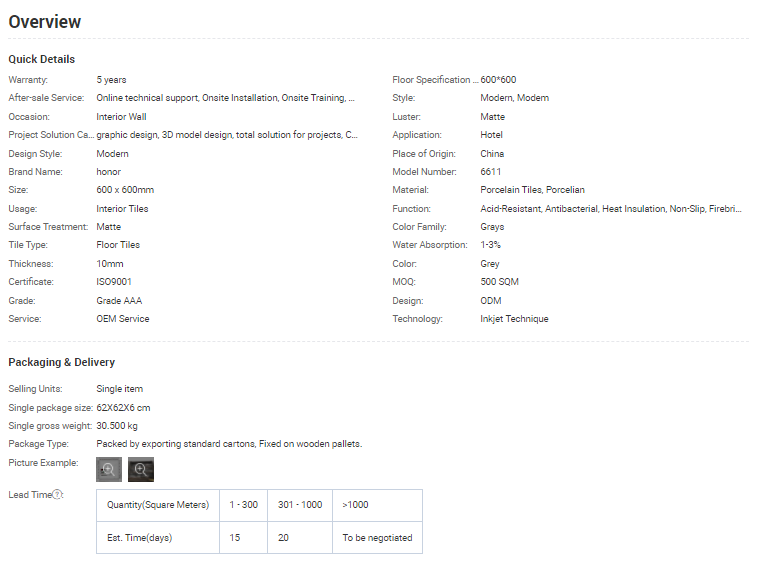The width and height of the screenshot is (757, 565).
Task: Click the MOQ value '500 SQM'
Action: [x=499, y=282]
